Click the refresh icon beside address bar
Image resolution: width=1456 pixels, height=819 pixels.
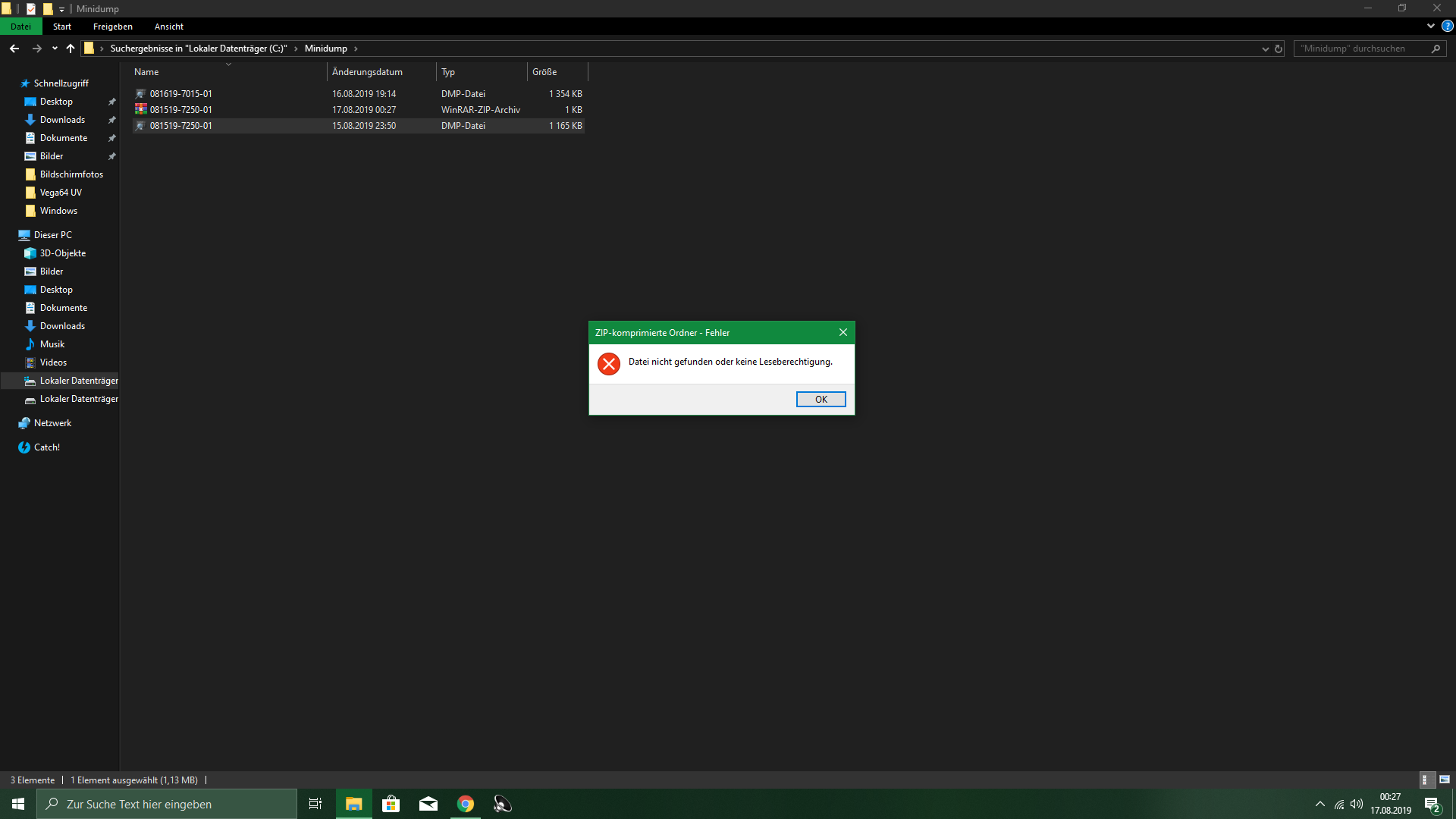pyautogui.click(x=1279, y=49)
